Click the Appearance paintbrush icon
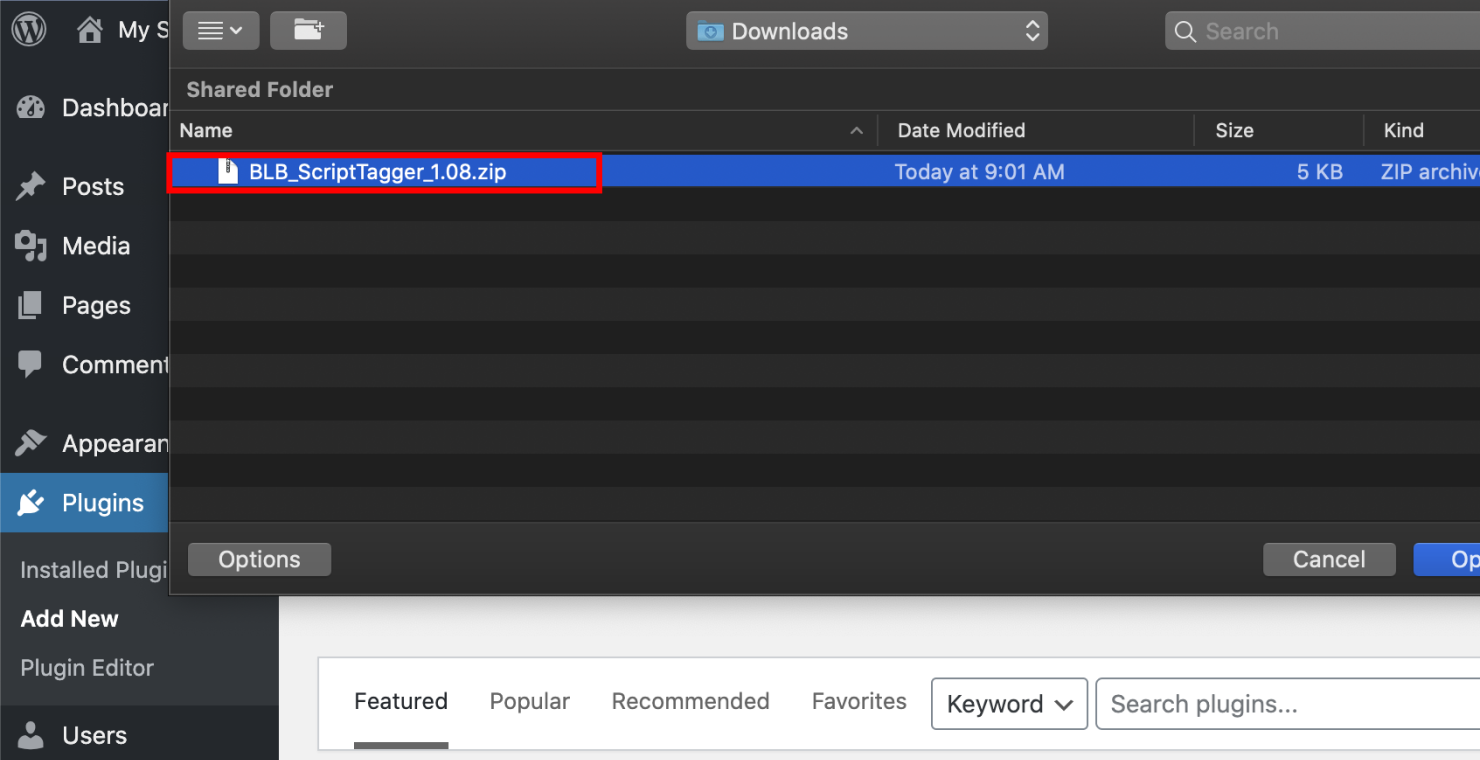1480x760 pixels. tap(31, 443)
